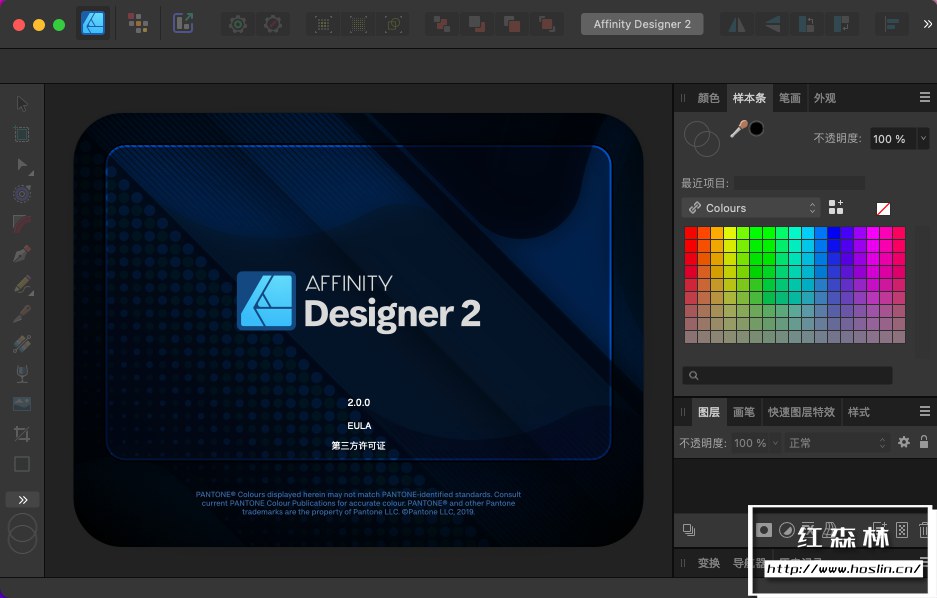Viewport: 937px width, 598px height.
Task: Toggle the fill/stroke selector circles in Swatches
Action: (x=702, y=139)
